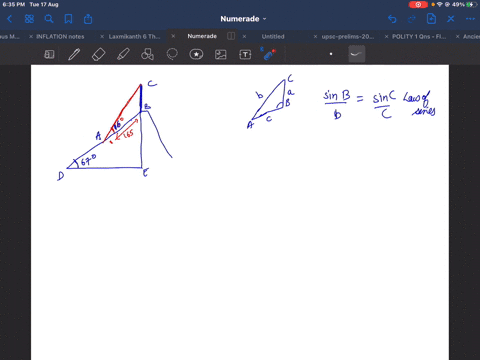This screenshot has height=360, width=480.
Task: Tap the clock showing 6:35 PM
Action: (14, 5)
